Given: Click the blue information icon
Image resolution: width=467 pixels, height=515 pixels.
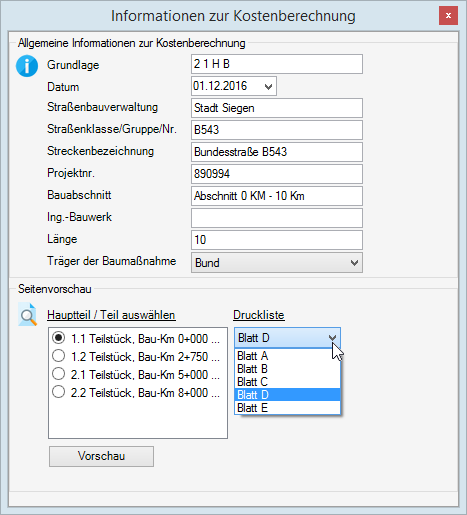Looking at the screenshot, I should tap(27, 66).
